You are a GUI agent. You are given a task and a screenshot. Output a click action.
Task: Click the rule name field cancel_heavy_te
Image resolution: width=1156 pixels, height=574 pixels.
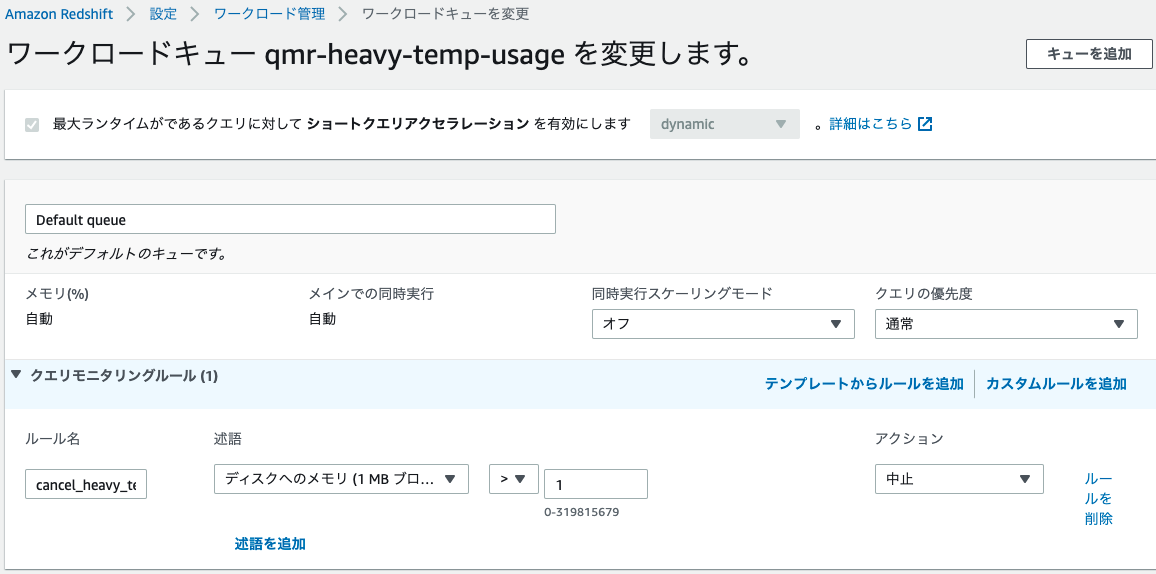86,485
